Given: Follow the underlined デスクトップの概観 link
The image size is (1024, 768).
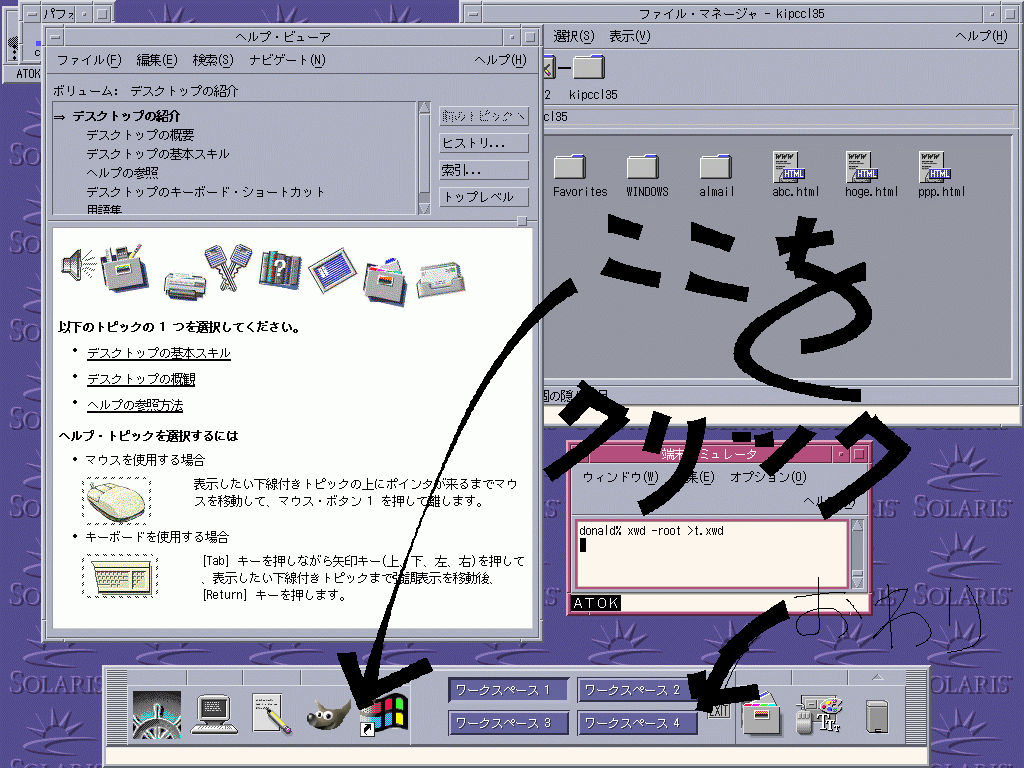Looking at the screenshot, I should click(141, 379).
